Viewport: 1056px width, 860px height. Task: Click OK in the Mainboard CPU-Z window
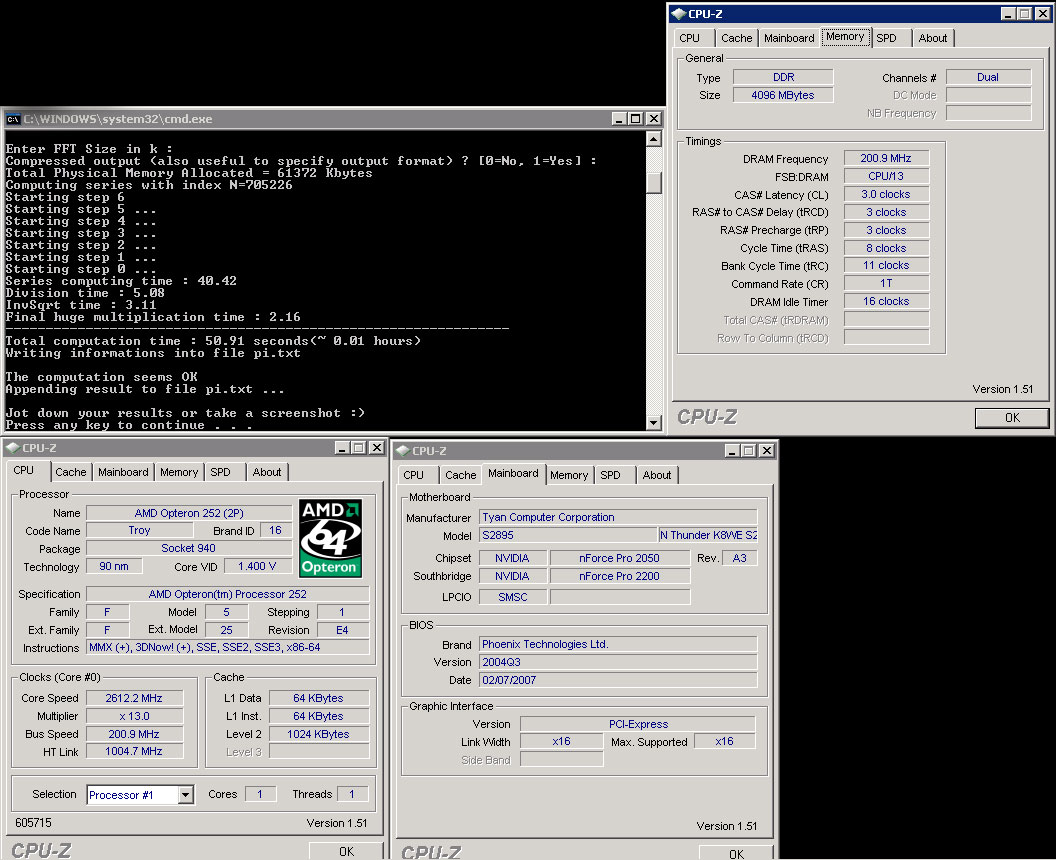pyautogui.click(x=736, y=853)
